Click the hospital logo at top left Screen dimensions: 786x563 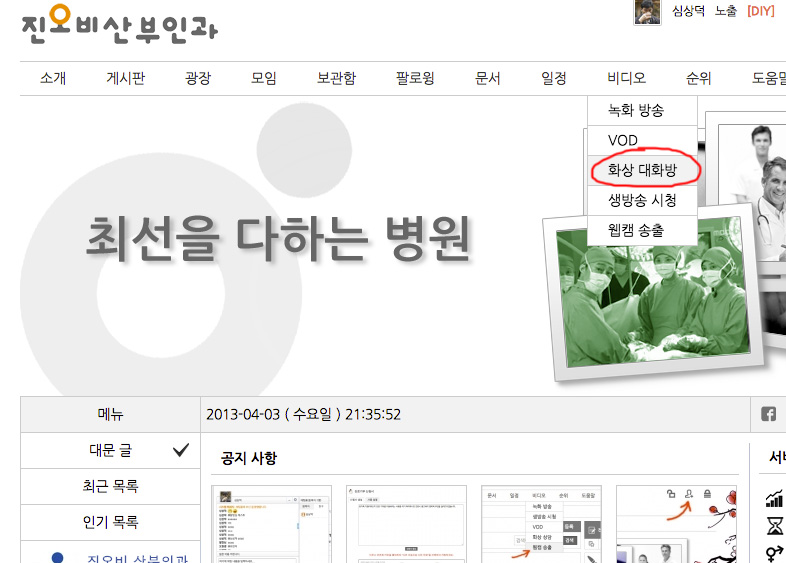point(118,22)
